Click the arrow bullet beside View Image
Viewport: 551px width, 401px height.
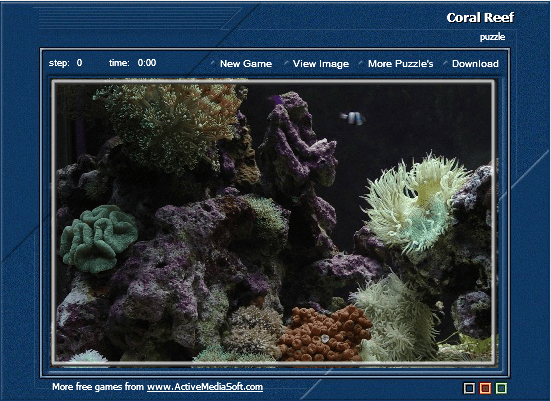[x=286, y=63]
